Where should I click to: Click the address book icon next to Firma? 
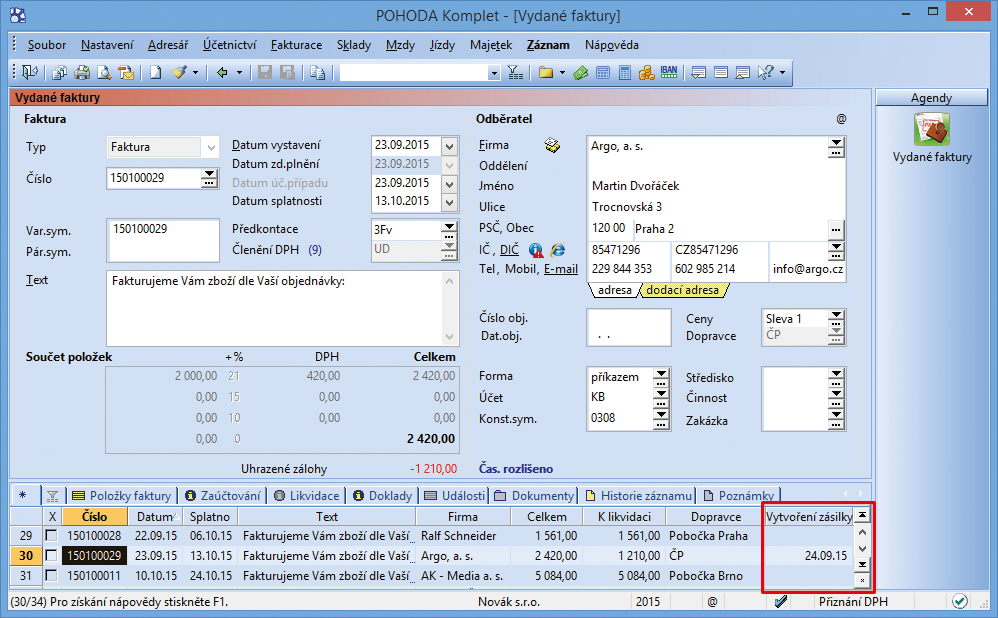pyautogui.click(x=552, y=146)
